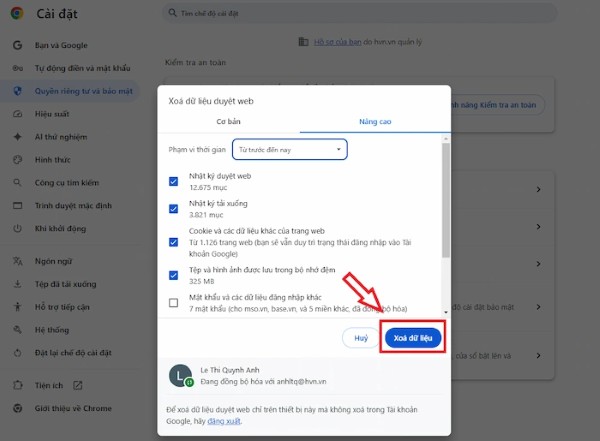The width and height of the screenshot is (600, 441).
Task: Open the Tệp đã tải xuống download icon
Action: point(17,283)
